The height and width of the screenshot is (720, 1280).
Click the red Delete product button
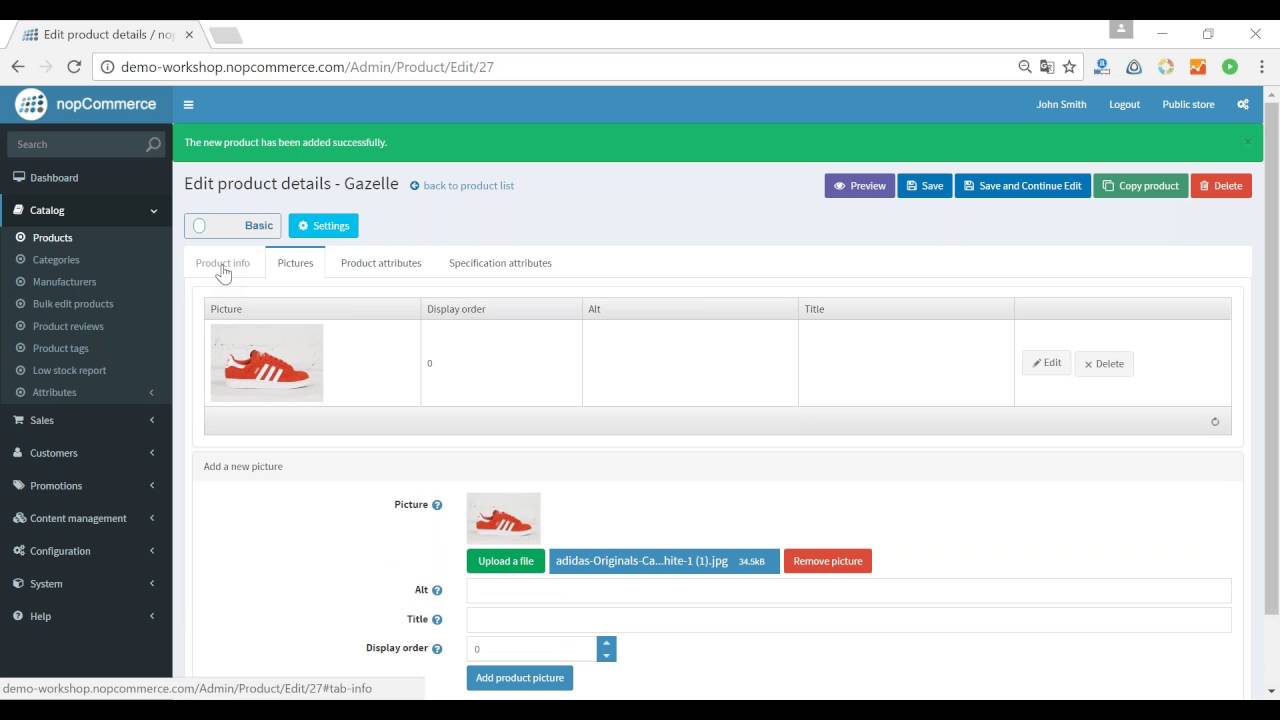[x=1221, y=186]
